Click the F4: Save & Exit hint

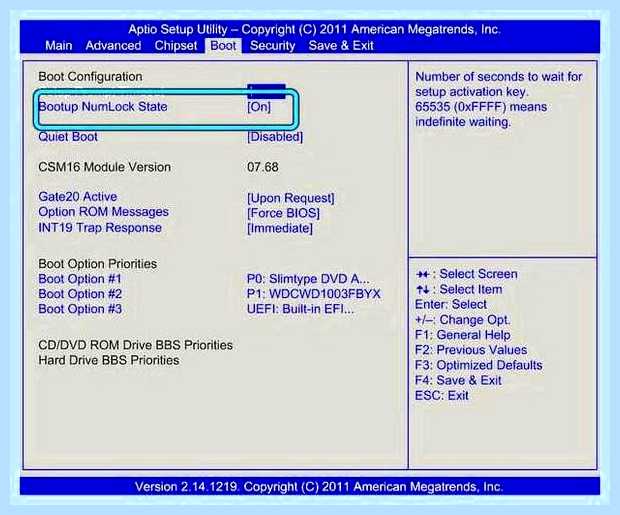click(458, 381)
